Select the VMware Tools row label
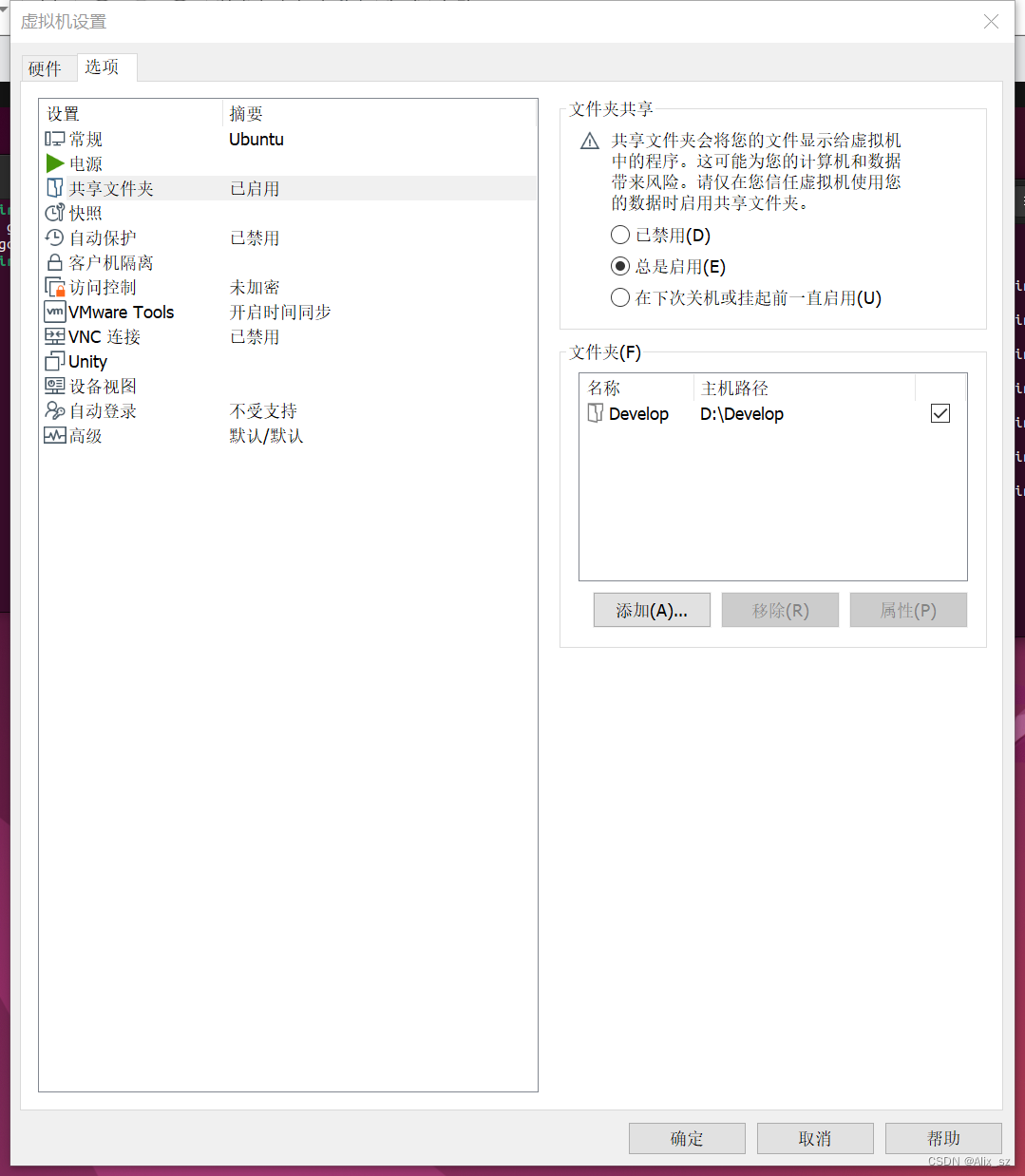1025x1176 pixels. 122,312
